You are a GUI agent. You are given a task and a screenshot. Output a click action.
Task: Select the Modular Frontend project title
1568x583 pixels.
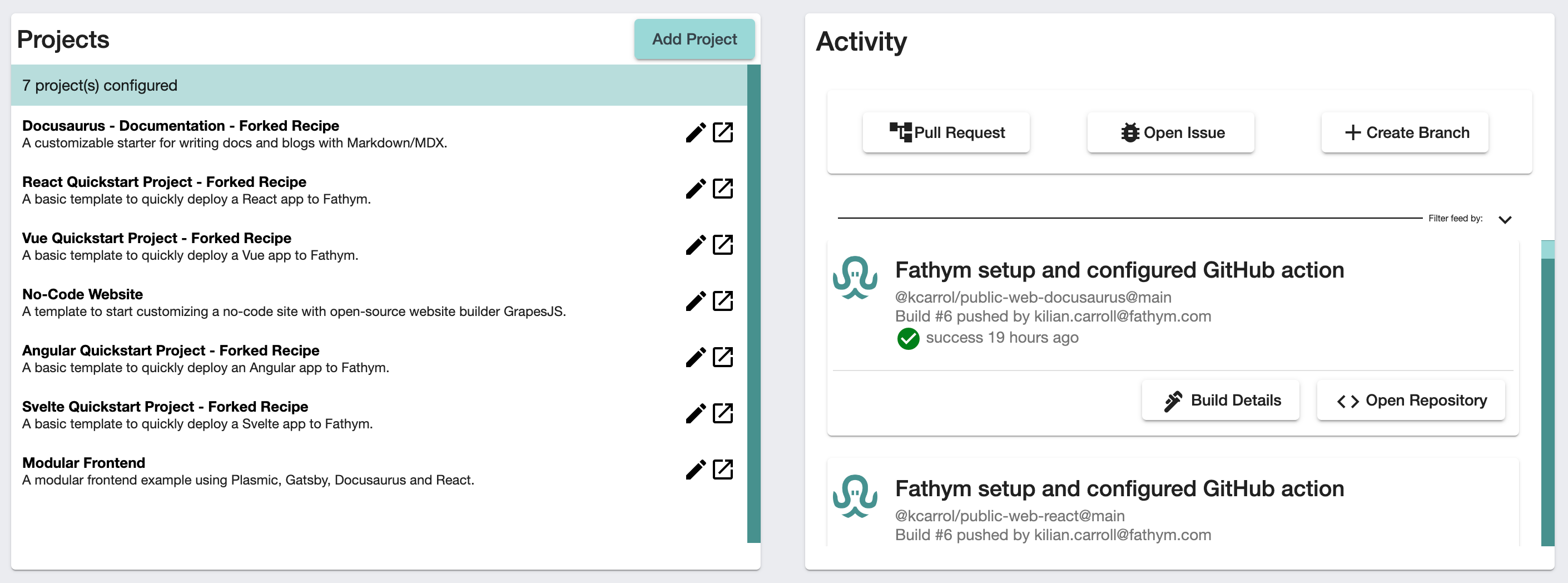coord(83,462)
